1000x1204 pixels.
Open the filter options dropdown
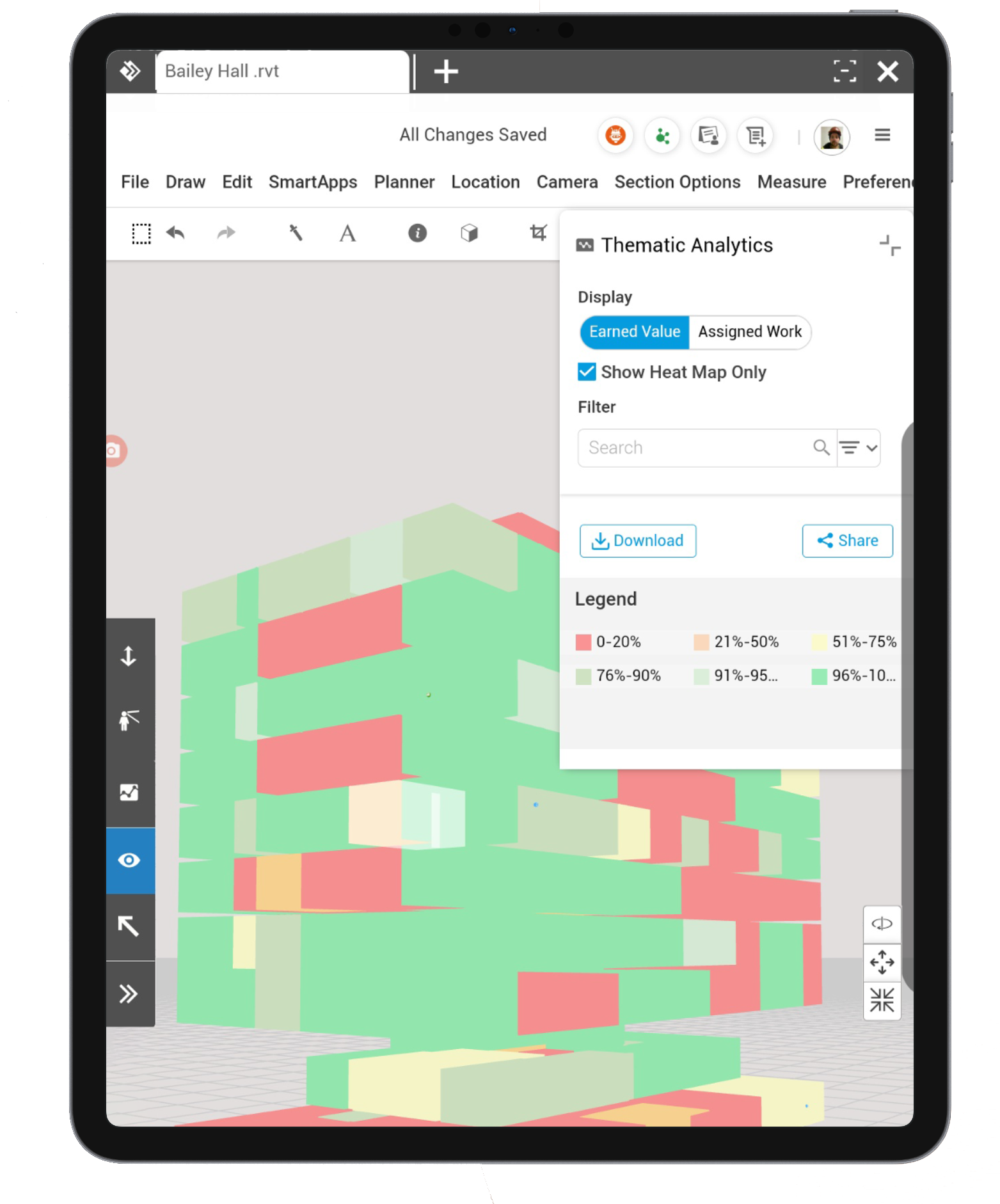(859, 448)
